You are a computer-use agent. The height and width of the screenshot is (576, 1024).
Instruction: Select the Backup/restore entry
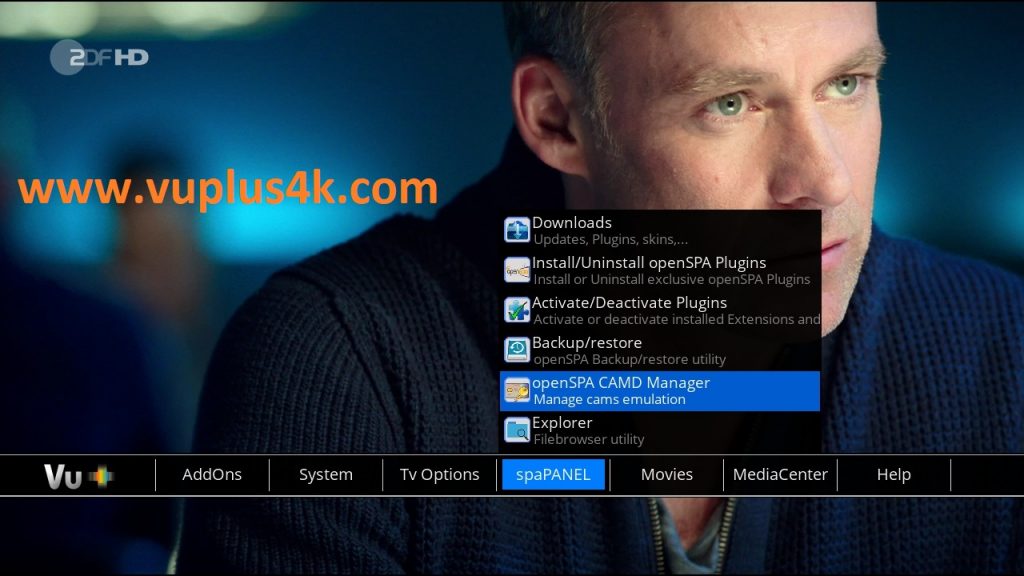tap(660, 350)
